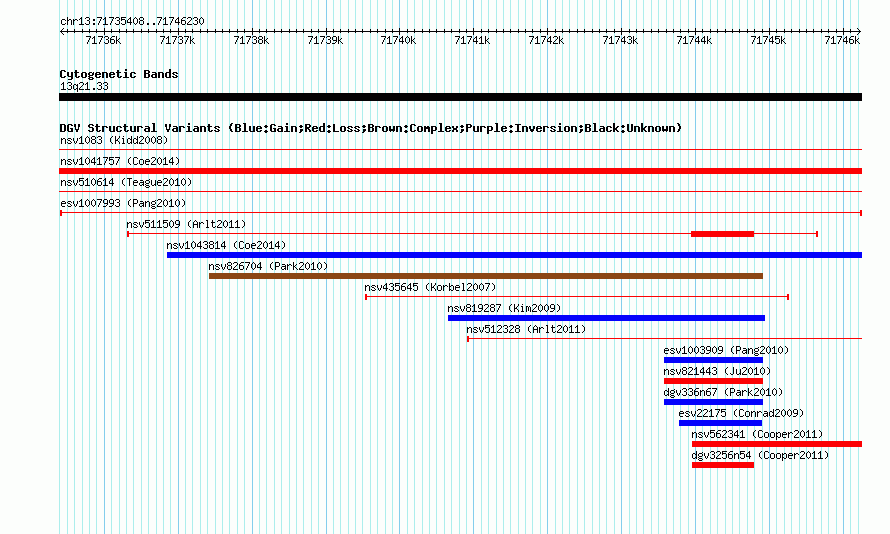Screen dimensions: 890x534
Task: Click the 71746k ruler tick label
Action: tap(842, 40)
